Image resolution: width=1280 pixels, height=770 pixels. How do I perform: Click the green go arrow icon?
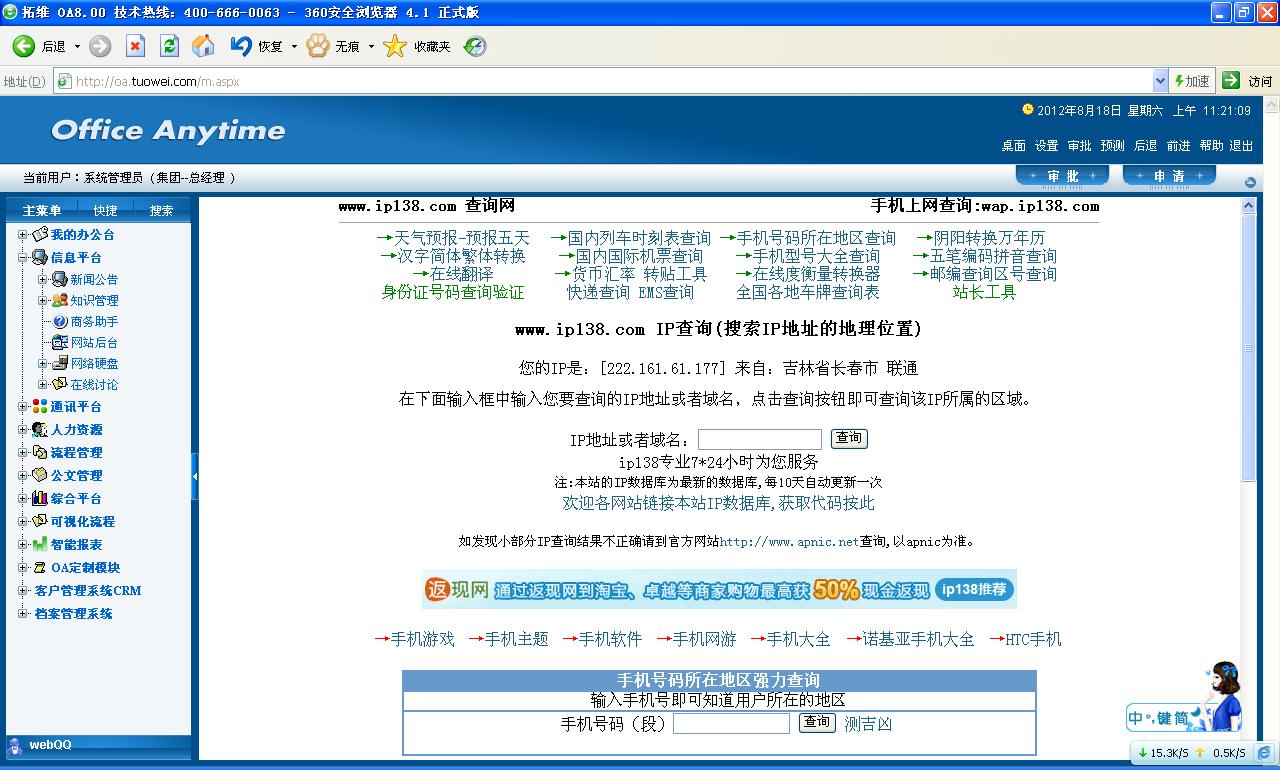point(1232,81)
